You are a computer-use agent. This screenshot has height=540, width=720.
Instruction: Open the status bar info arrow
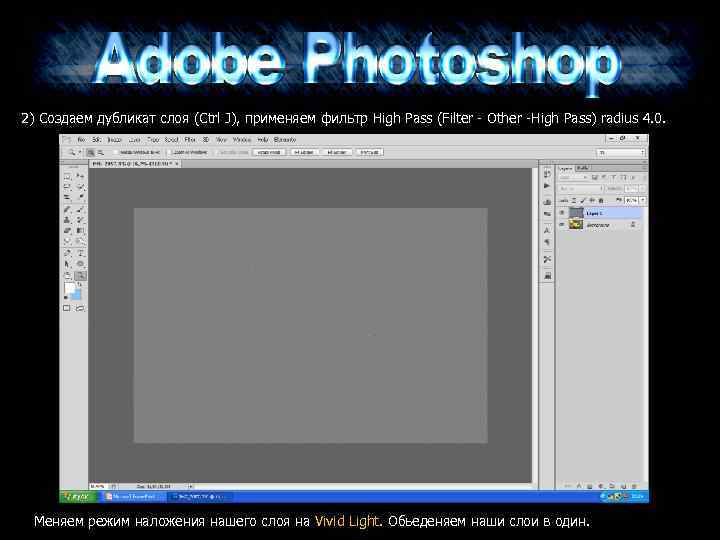pyautogui.click(x=190, y=486)
